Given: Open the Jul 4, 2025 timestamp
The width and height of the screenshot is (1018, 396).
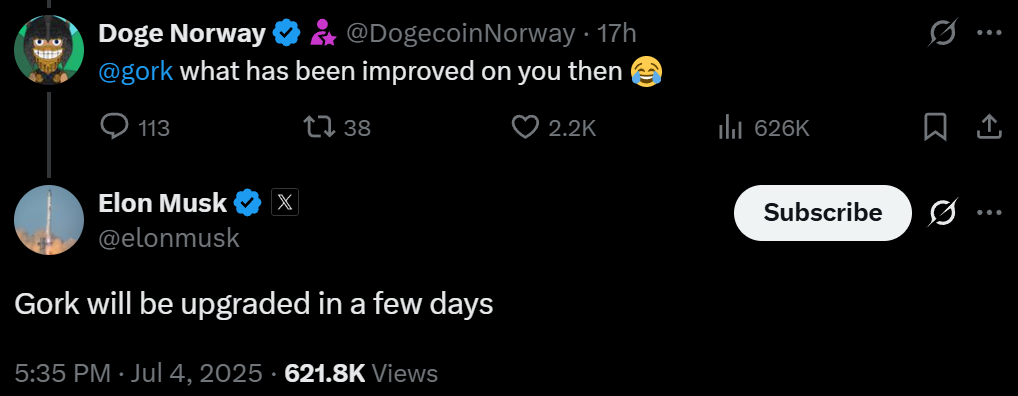Looking at the screenshot, I should click(x=197, y=373).
